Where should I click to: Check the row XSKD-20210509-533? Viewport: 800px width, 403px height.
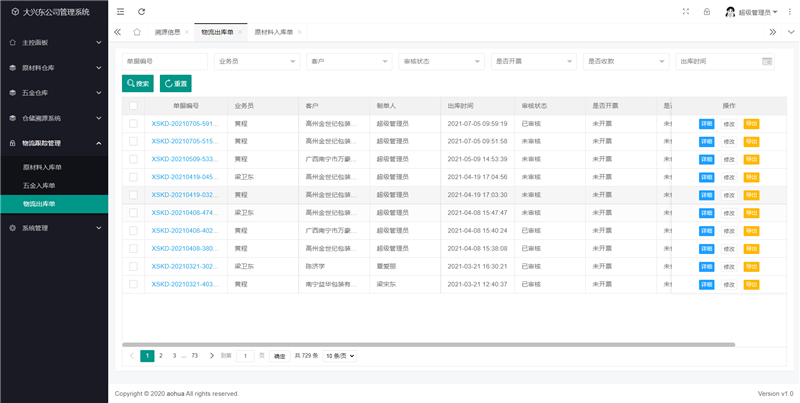click(133, 159)
